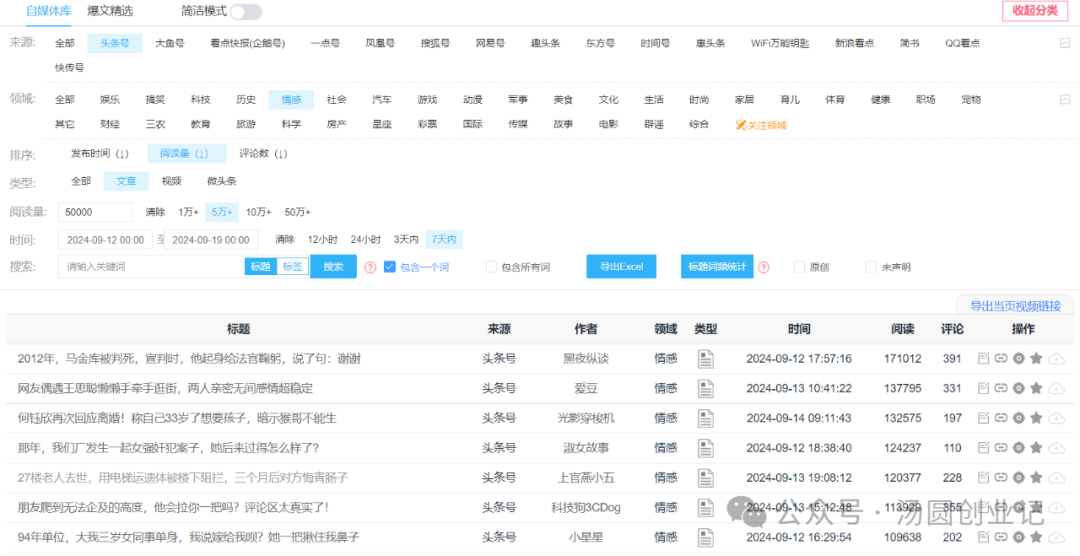Select 标题 search mode
1080x556 pixels.
click(x=260, y=267)
